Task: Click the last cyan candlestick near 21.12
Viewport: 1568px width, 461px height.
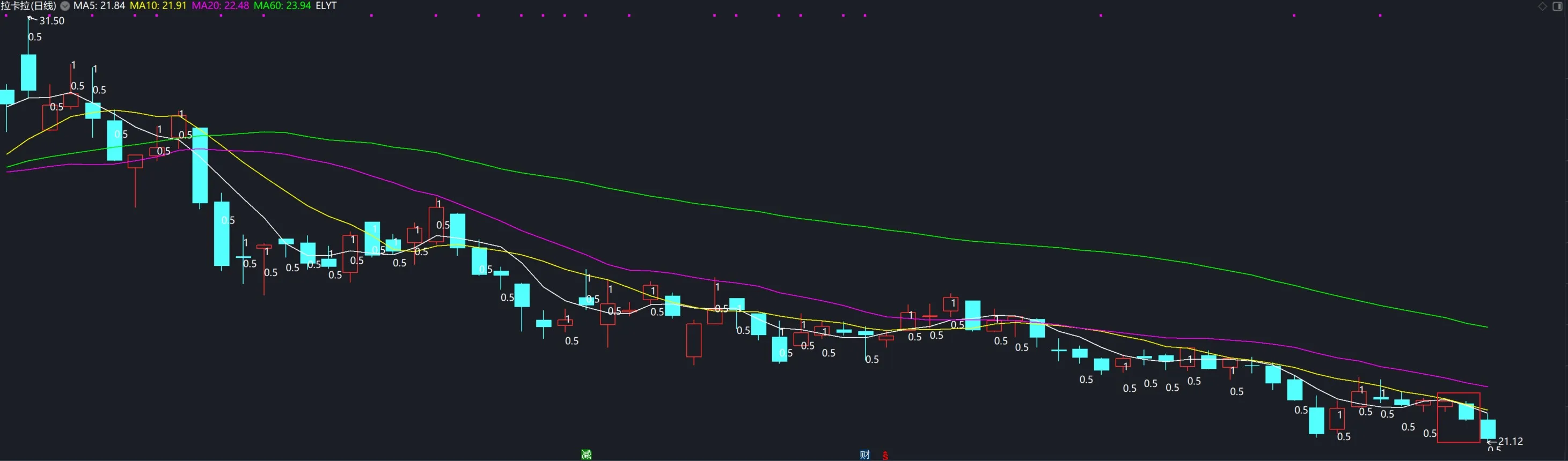Action: [1488, 428]
